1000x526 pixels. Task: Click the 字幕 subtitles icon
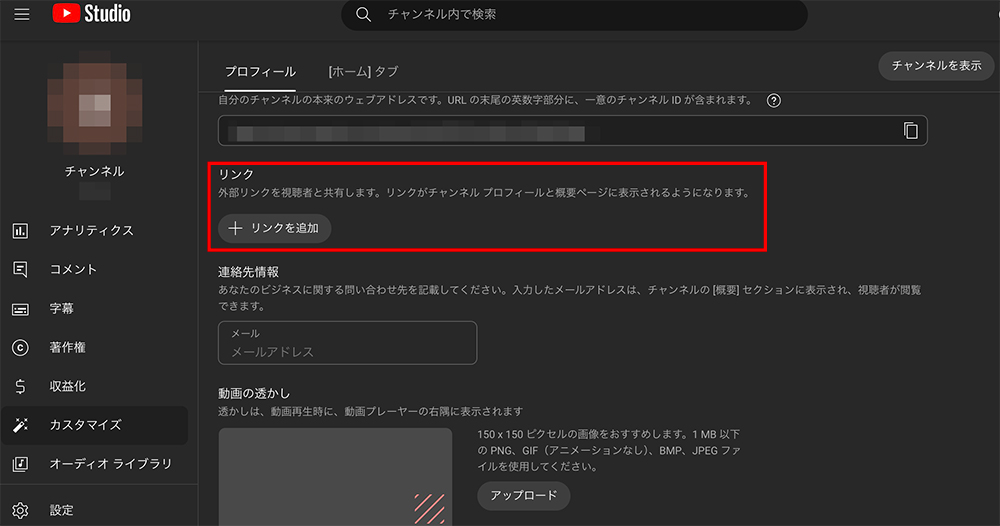click(x=20, y=309)
